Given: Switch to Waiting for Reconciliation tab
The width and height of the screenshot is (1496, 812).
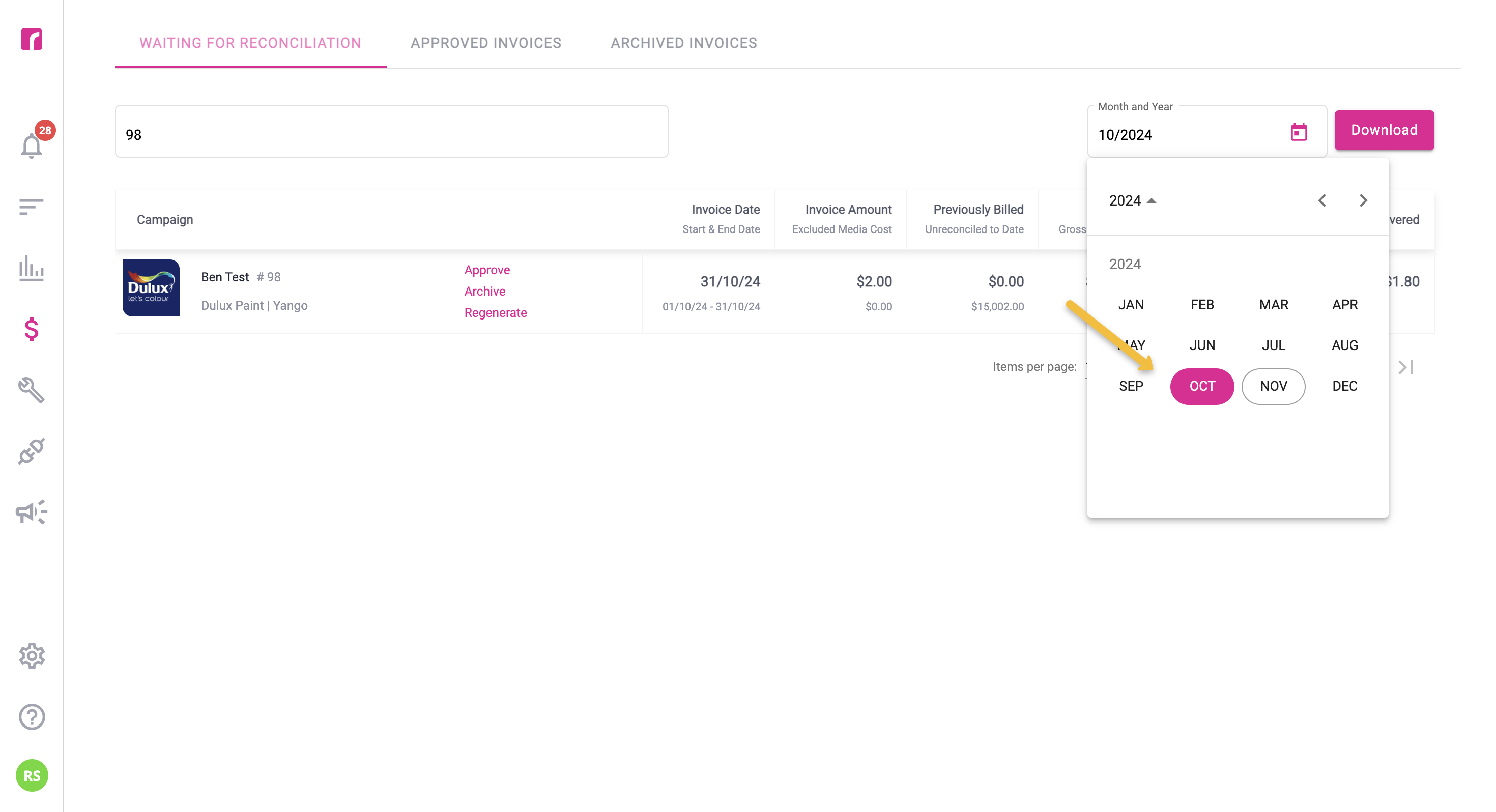Looking at the screenshot, I should (250, 43).
